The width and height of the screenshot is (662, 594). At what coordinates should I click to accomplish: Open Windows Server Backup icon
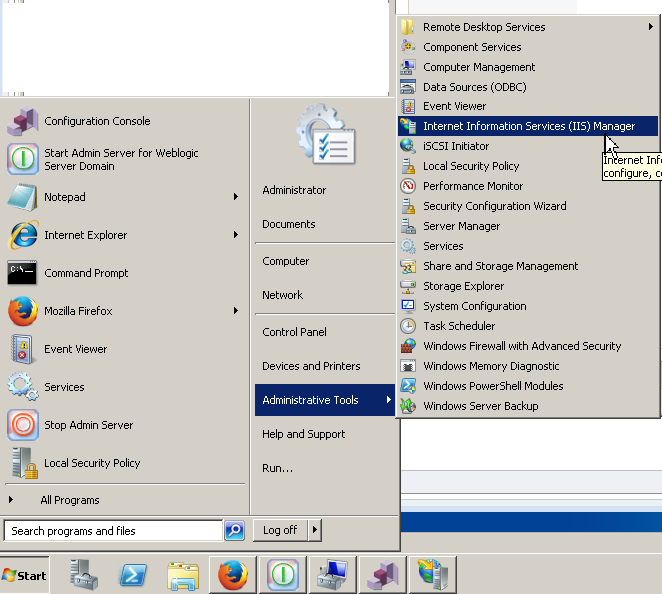coord(408,406)
